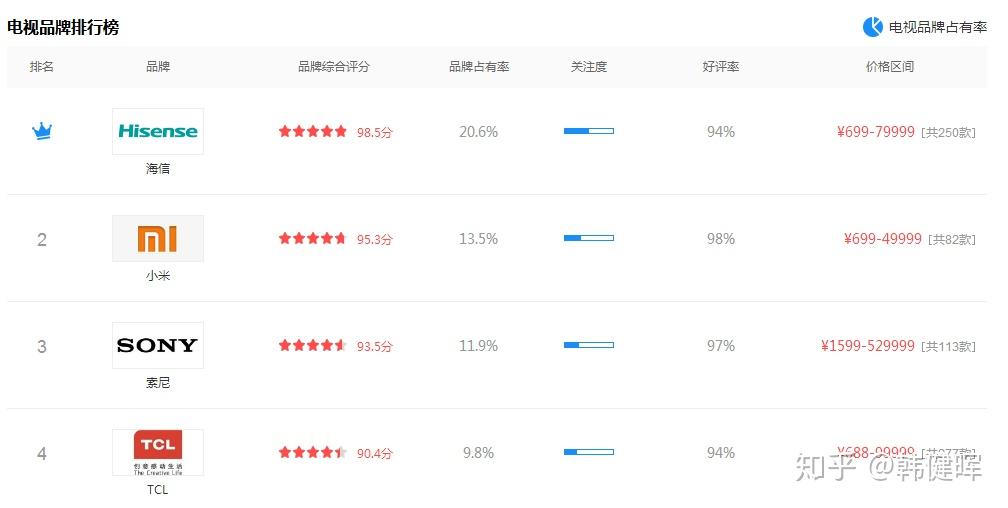Open Hisense price range ¥699-79999
Screen dimensions: 1008x508
[x=876, y=131]
